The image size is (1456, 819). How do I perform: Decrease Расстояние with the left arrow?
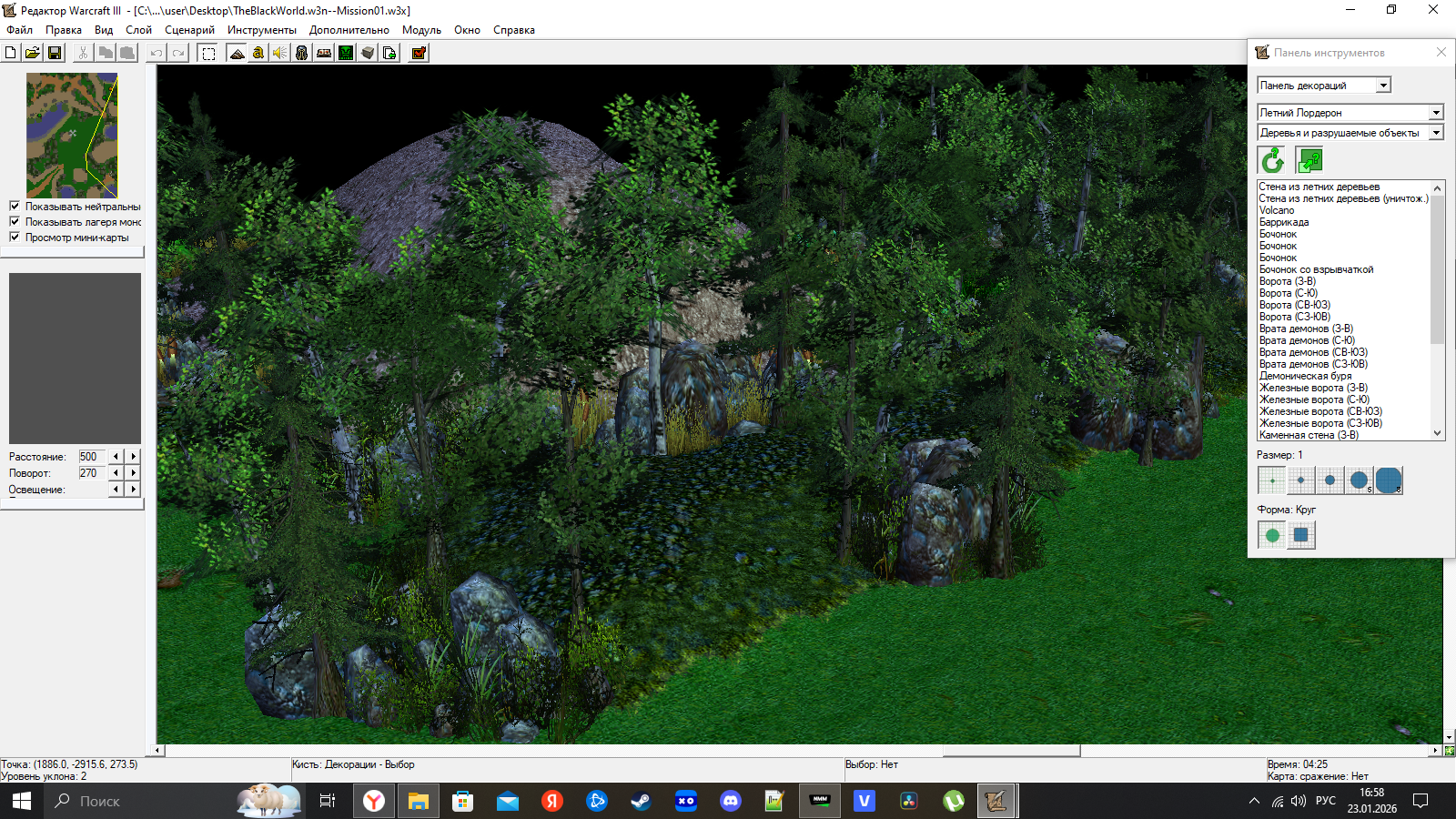pyautogui.click(x=116, y=457)
